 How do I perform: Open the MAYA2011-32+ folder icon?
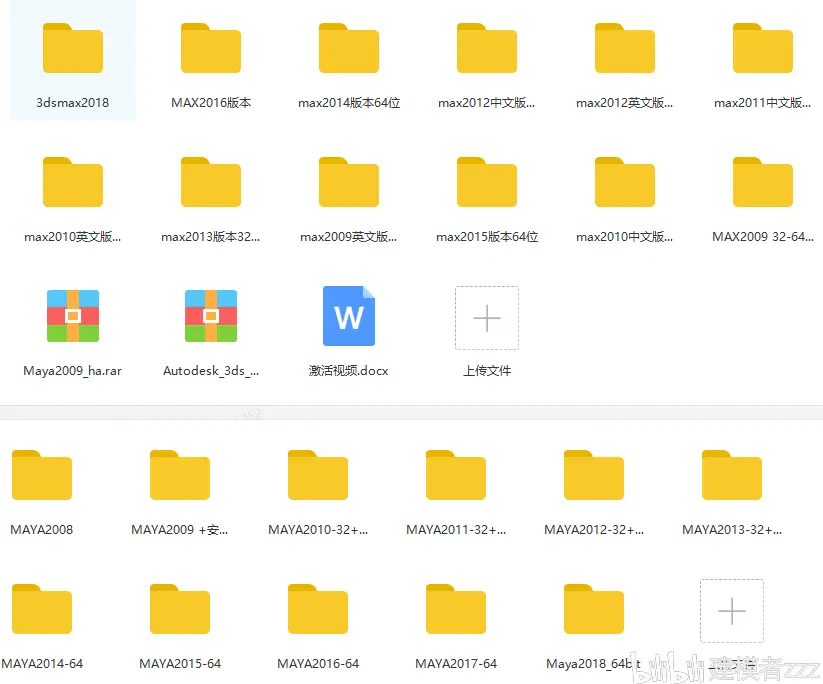click(456, 475)
